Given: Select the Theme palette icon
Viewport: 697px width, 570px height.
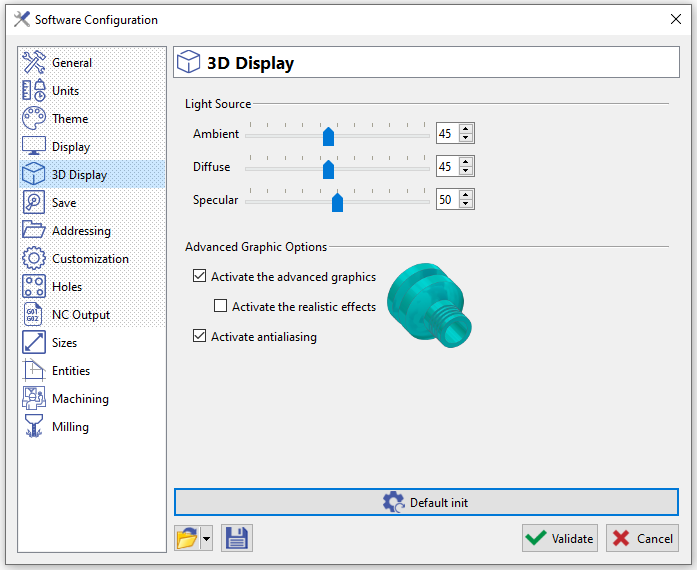Looking at the screenshot, I should coord(34,118).
